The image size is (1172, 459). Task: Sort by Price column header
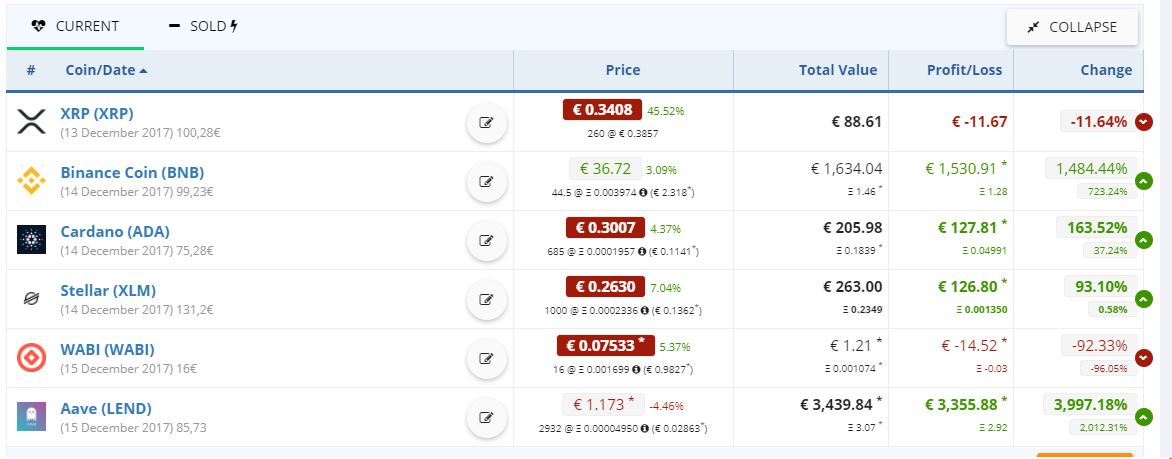click(623, 70)
